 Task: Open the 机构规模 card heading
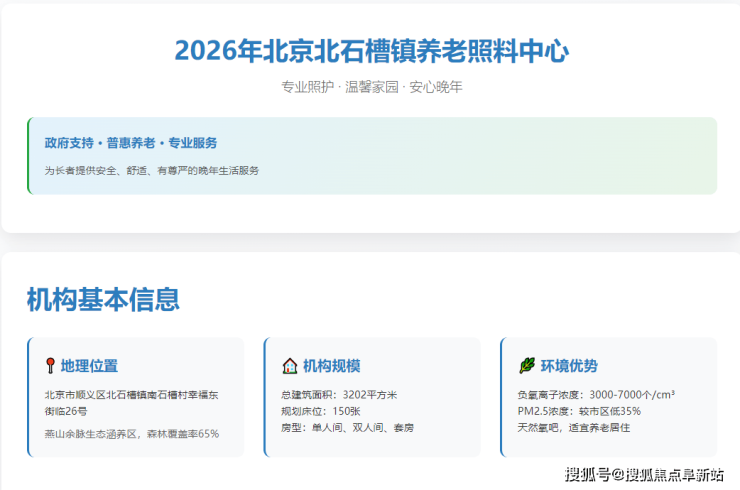tap(331, 366)
